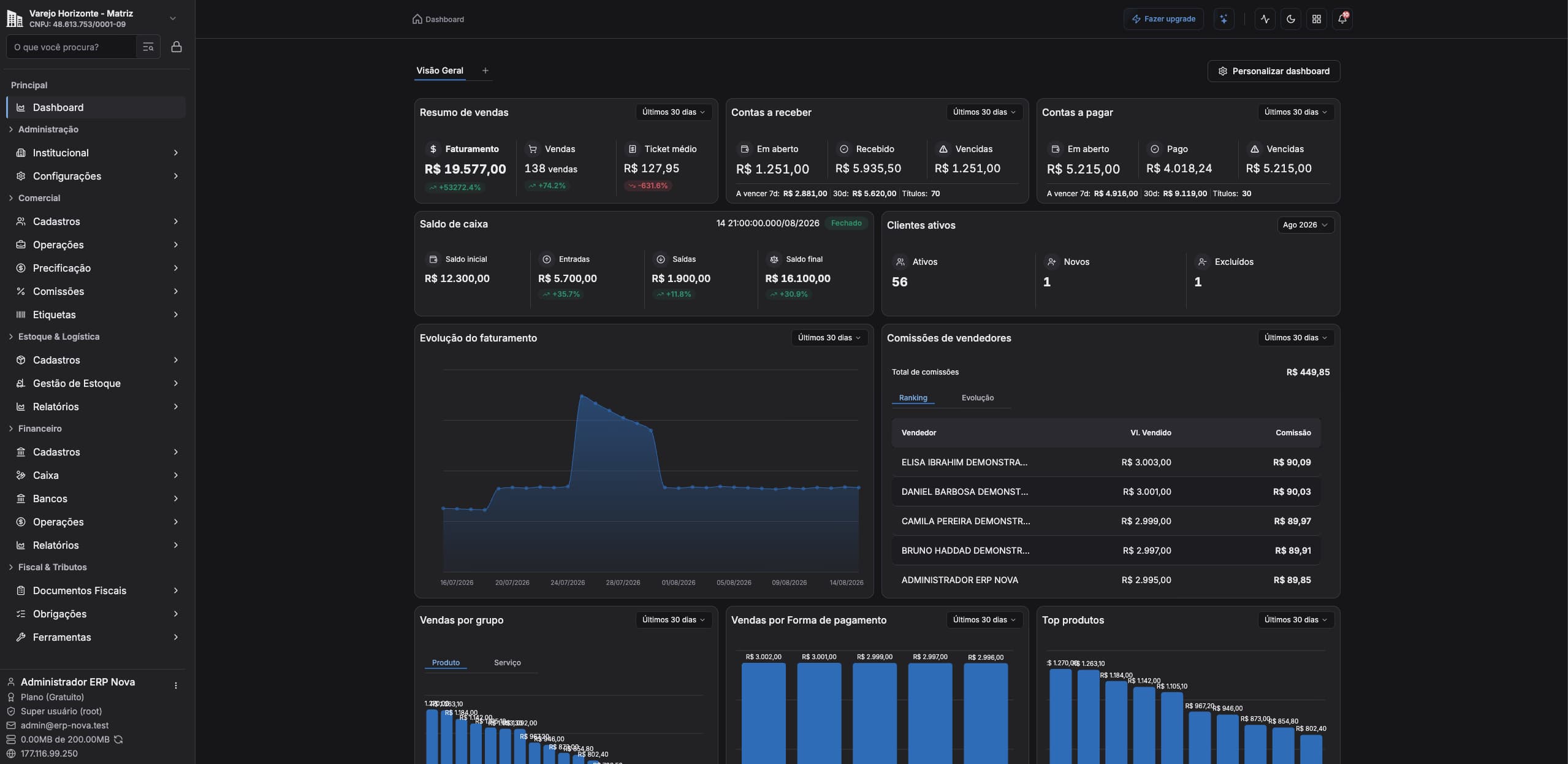Open Vendas por grupo period dropdown
This screenshot has height=764, width=1568.
pos(674,620)
